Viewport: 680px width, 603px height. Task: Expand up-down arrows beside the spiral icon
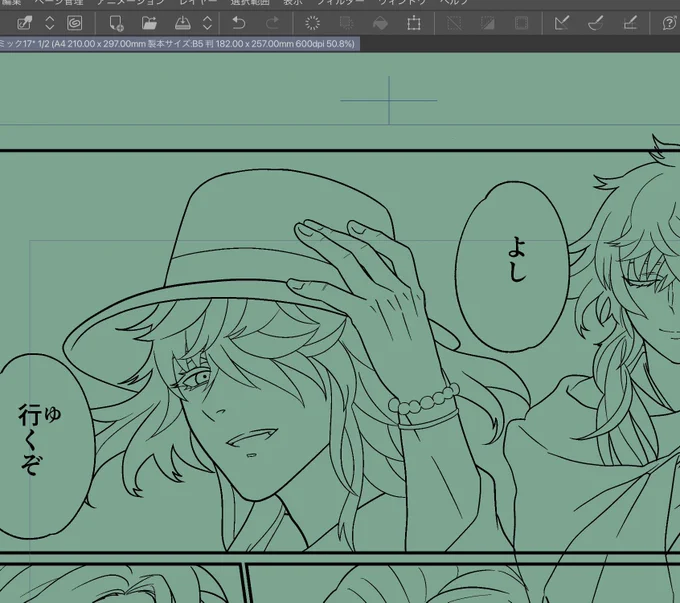click(50, 23)
